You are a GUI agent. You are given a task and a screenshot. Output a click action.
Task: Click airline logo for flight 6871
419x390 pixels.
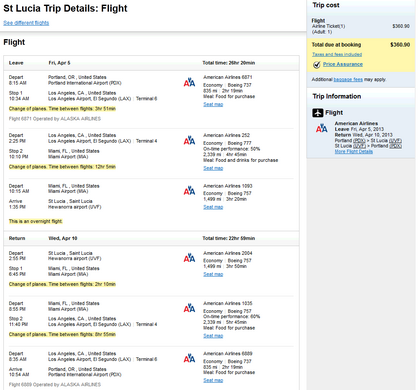click(189, 82)
